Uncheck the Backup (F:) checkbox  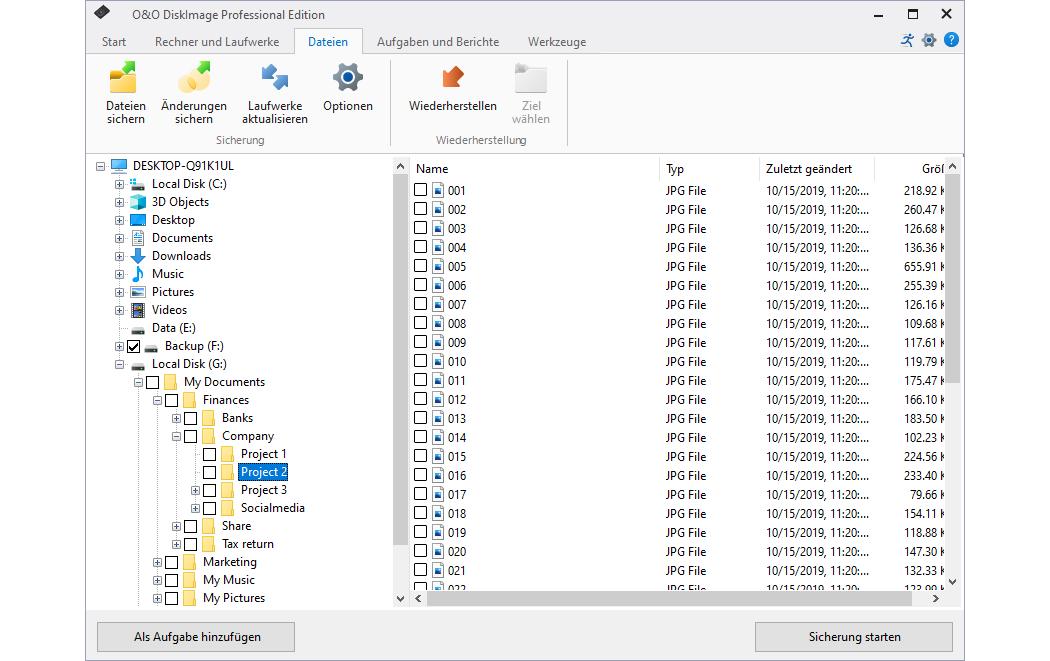(x=133, y=346)
